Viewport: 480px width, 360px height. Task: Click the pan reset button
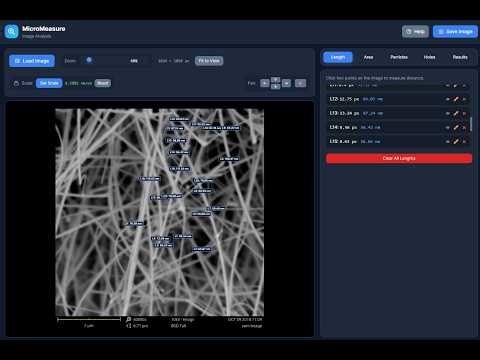(x=300, y=83)
